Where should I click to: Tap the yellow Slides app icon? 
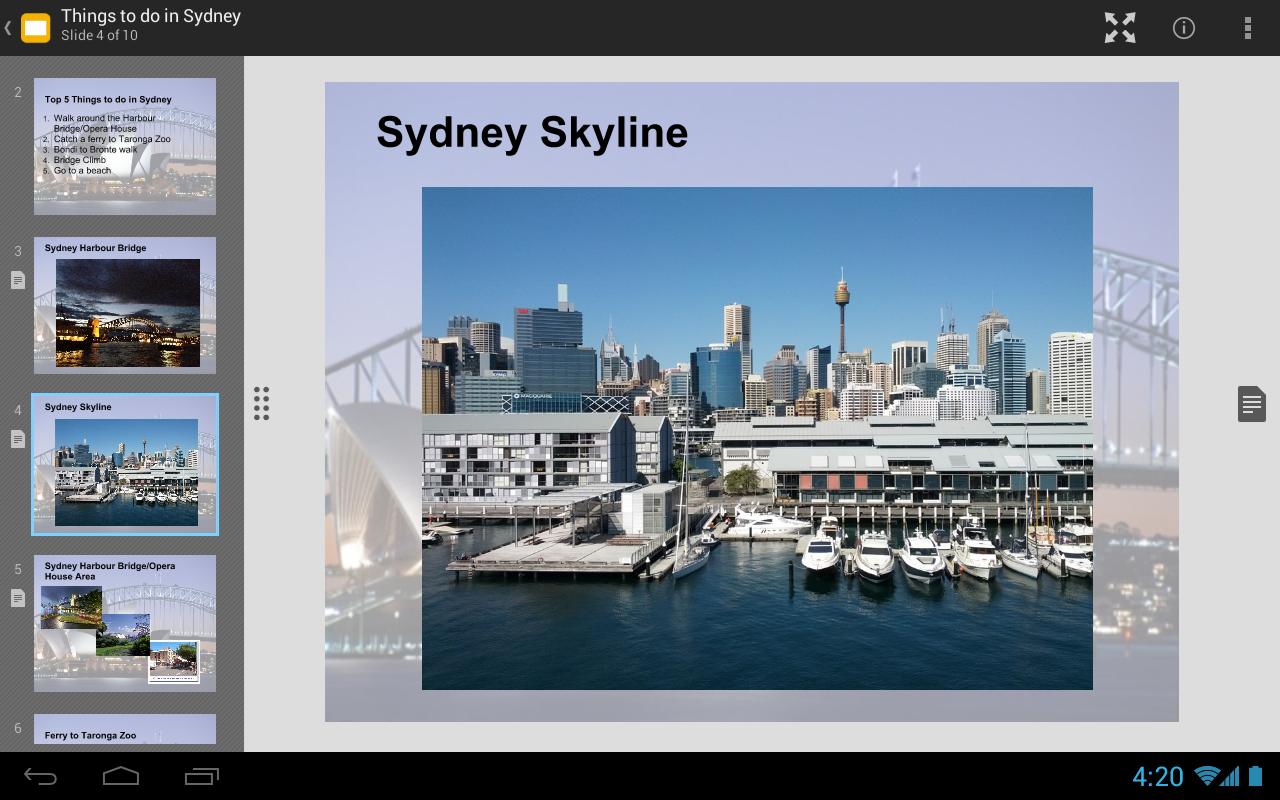click(x=35, y=28)
